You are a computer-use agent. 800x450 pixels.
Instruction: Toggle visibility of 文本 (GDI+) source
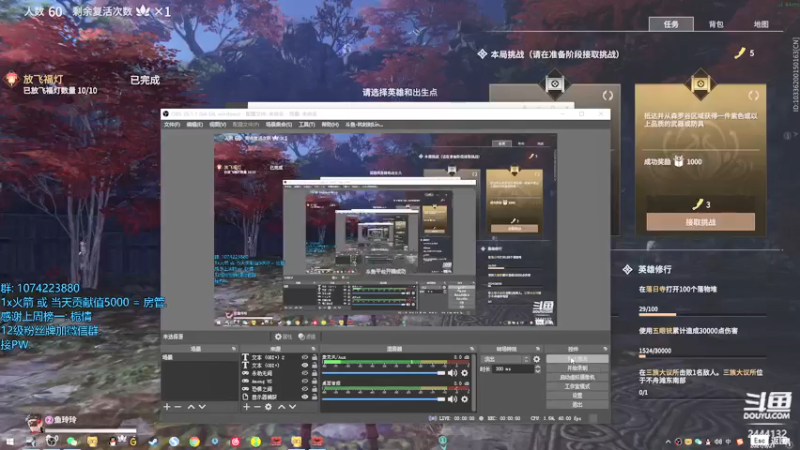point(305,365)
